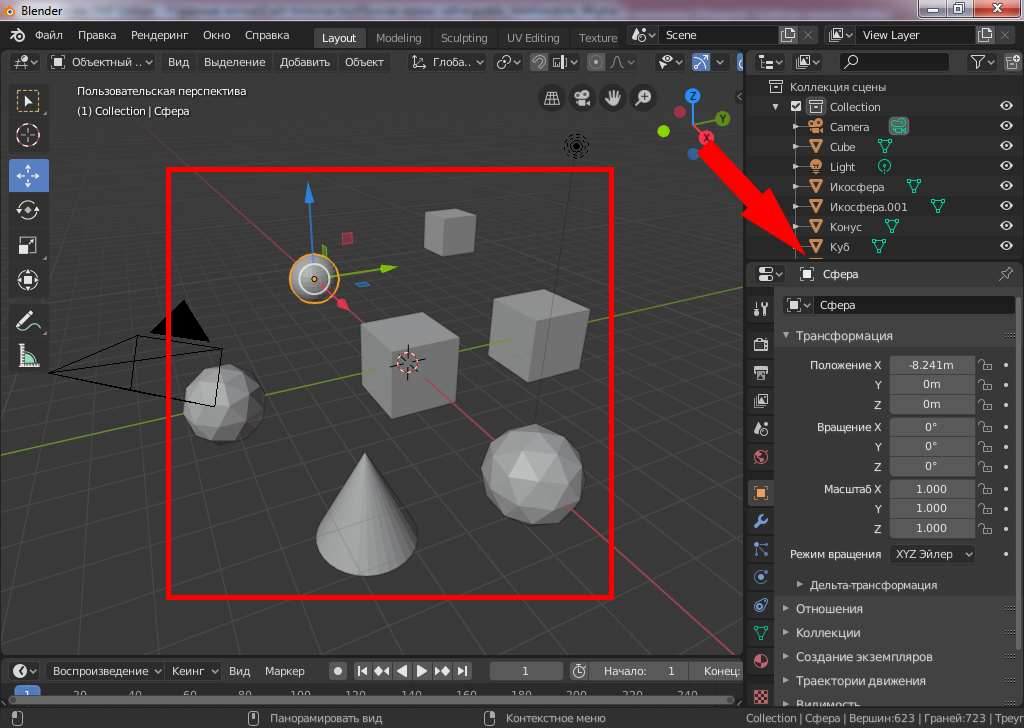Open the Modifiers wrench properties tab
This screenshot has height=728, width=1024.
pos(760,520)
